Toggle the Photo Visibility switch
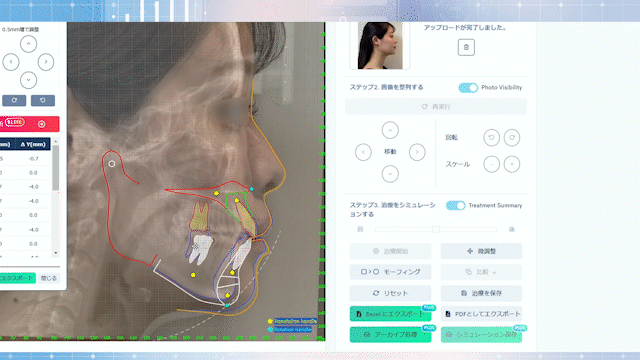640x360 pixels. click(x=468, y=87)
